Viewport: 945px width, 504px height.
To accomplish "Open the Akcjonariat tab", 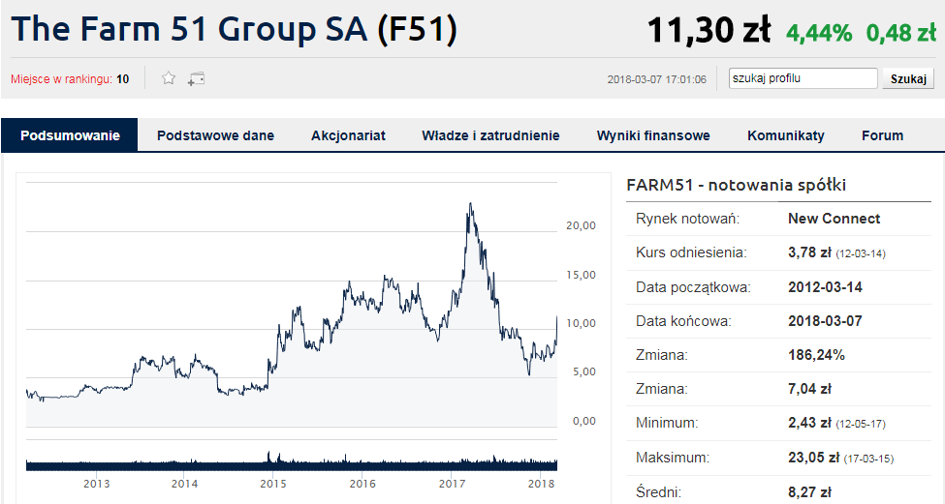I will tap(348, 135).
